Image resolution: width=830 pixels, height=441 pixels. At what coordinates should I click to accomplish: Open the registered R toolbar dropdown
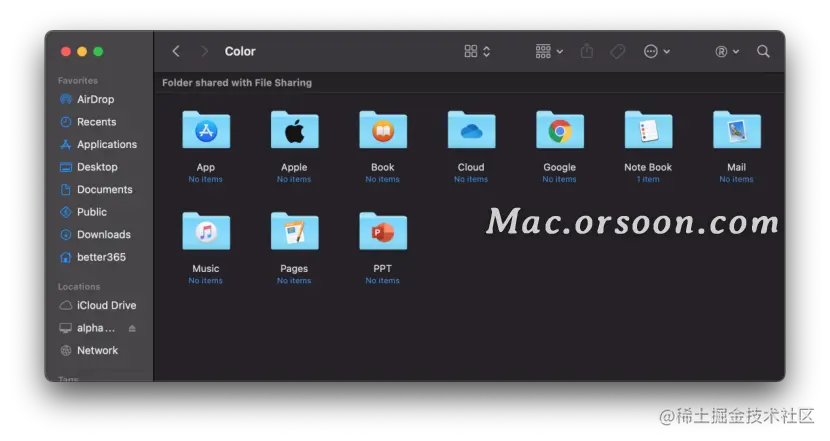727,51
